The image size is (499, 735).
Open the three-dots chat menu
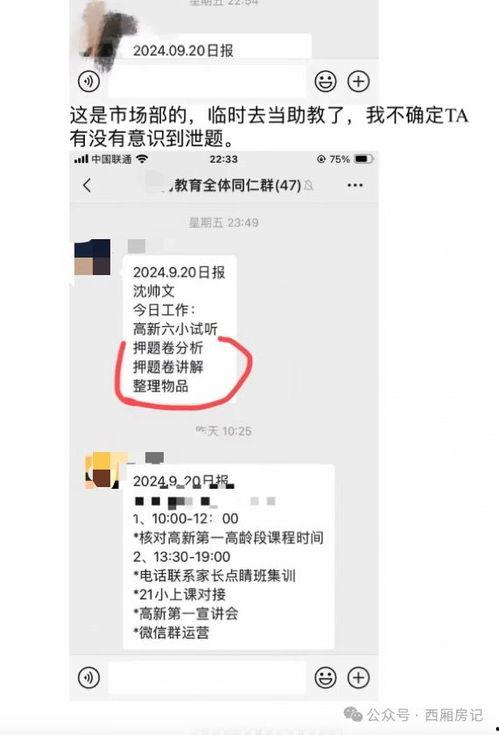click(355, 185)
